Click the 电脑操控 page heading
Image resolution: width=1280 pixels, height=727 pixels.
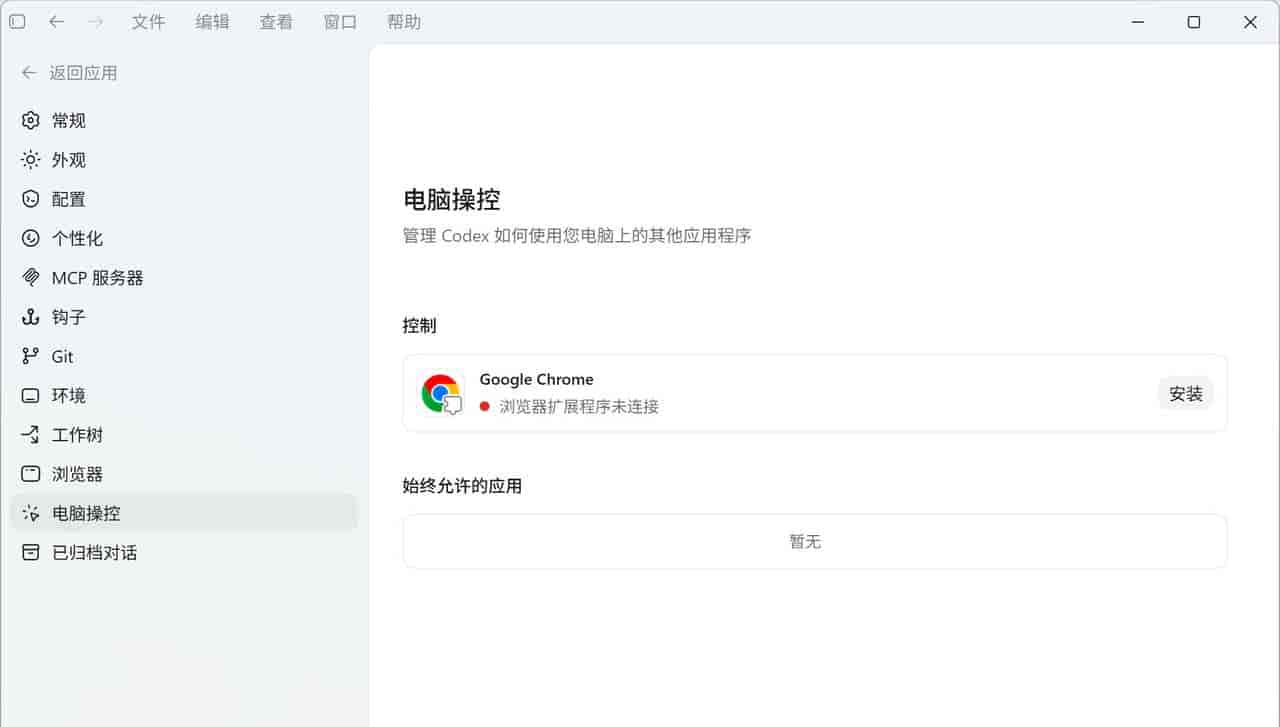pyautogui.click(x=452, y=199)
